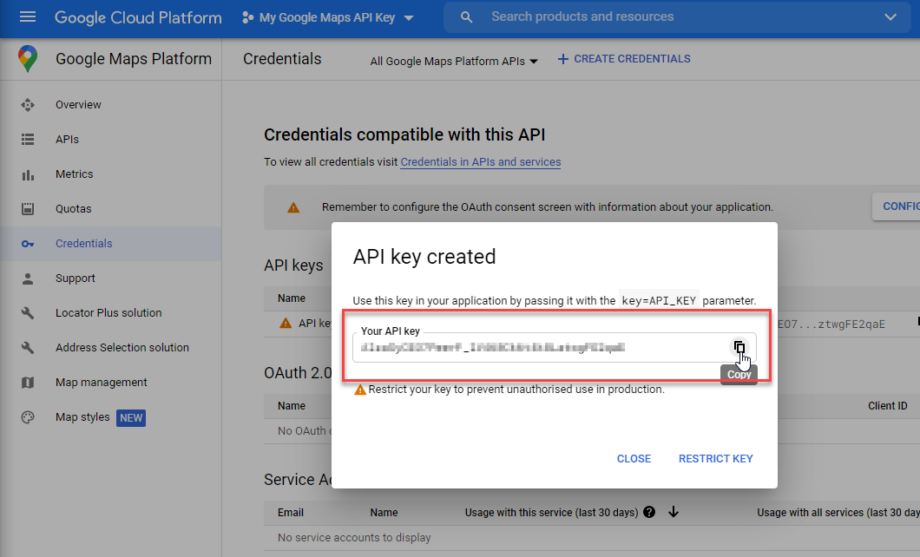The width and height of the screenshot is (920, 557).
Task: Click the Map styles palette icon
Action: pyautogui.click(x=28, y=418)
